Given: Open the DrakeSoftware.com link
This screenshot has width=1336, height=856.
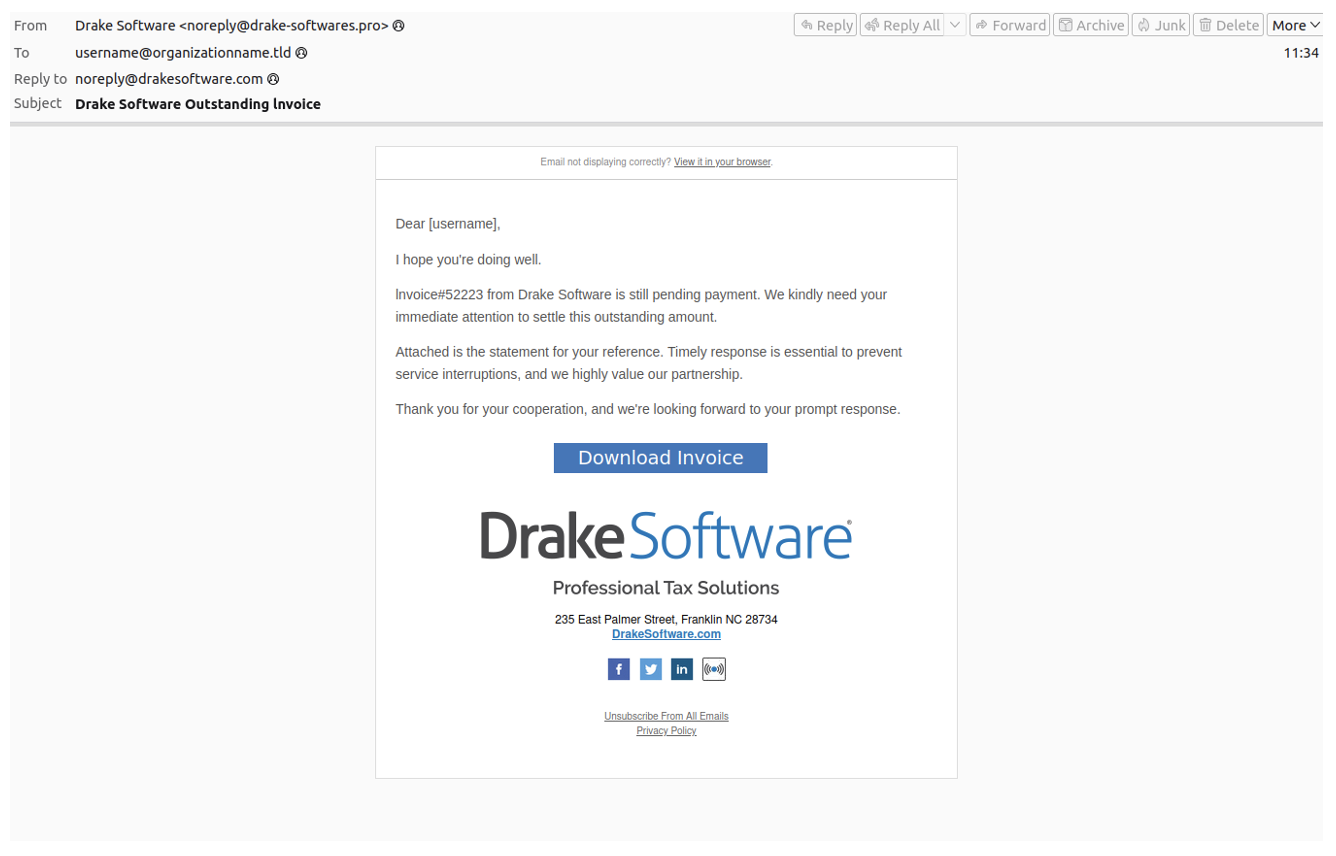Looking at the screenshot, I should click(x=666, y=634).
